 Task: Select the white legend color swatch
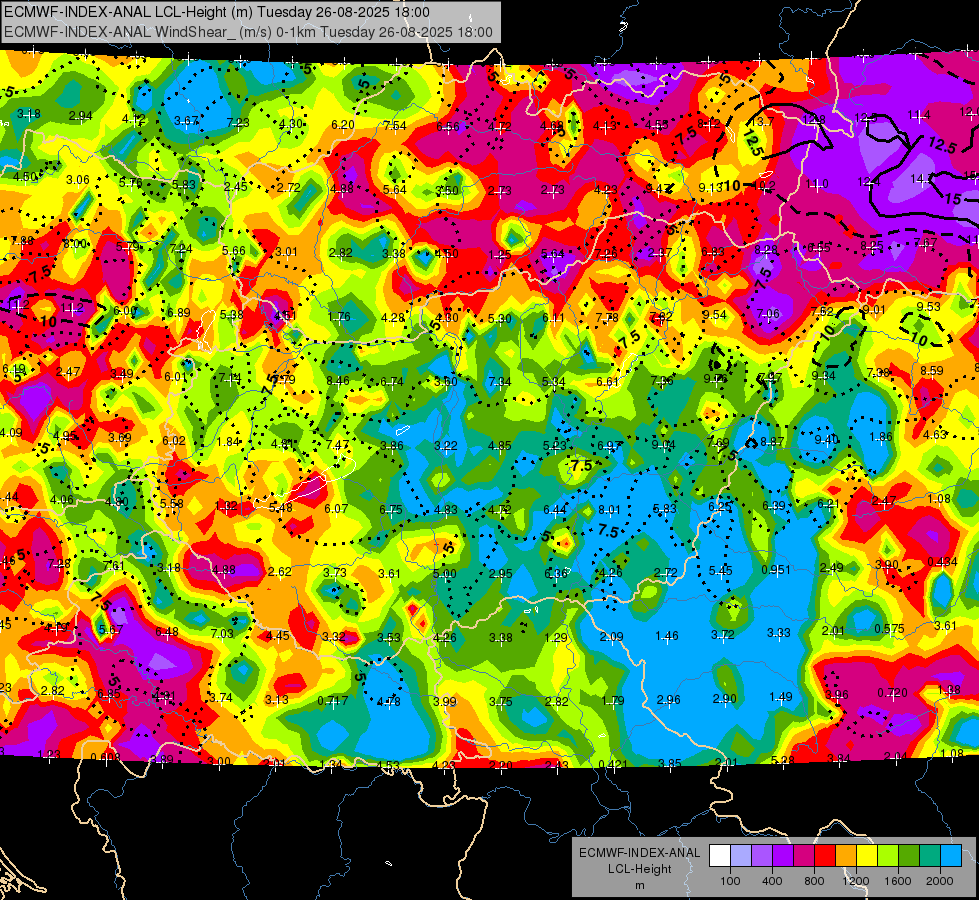(x=720, y=856)
